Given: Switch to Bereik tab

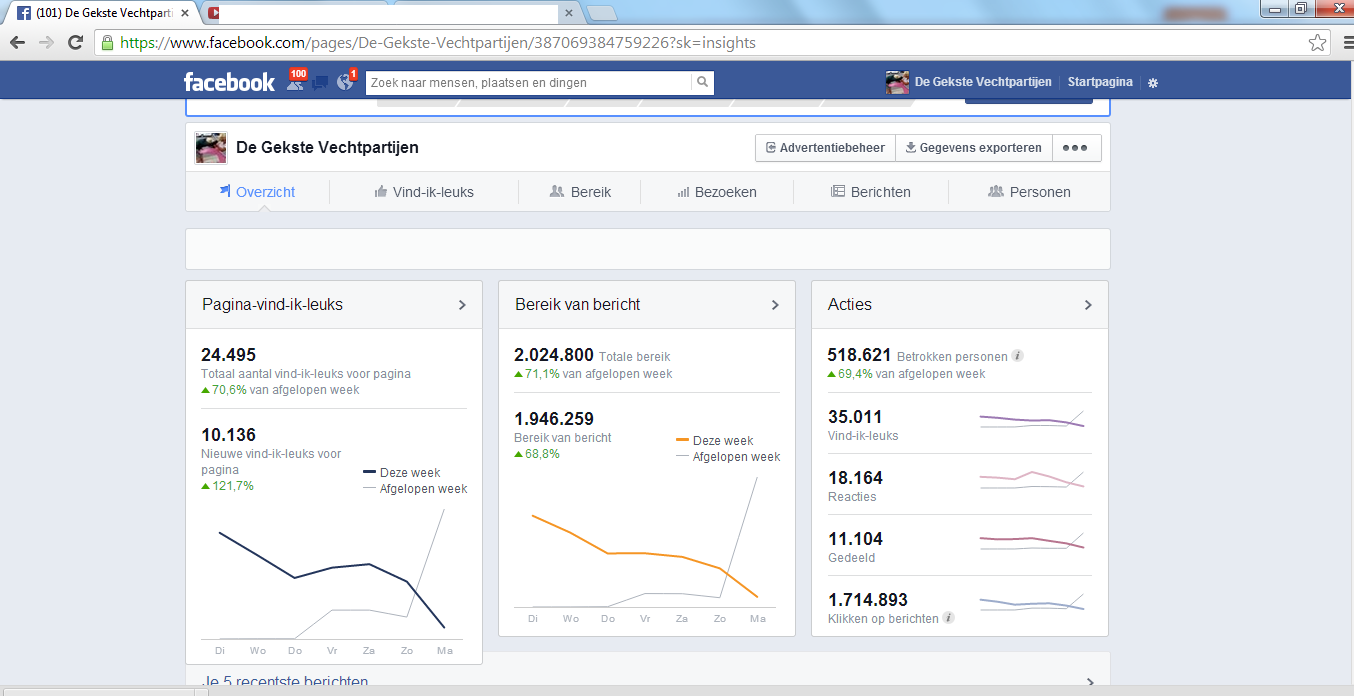Looking at the screenshot, I should pos(580,192).
